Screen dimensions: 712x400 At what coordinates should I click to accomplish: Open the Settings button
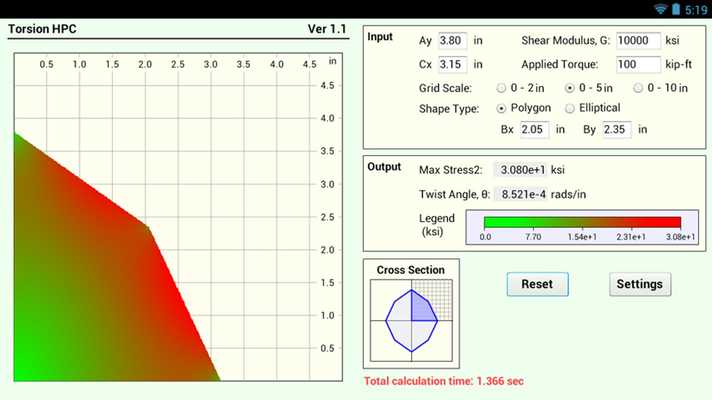click(x=640, y=284)
